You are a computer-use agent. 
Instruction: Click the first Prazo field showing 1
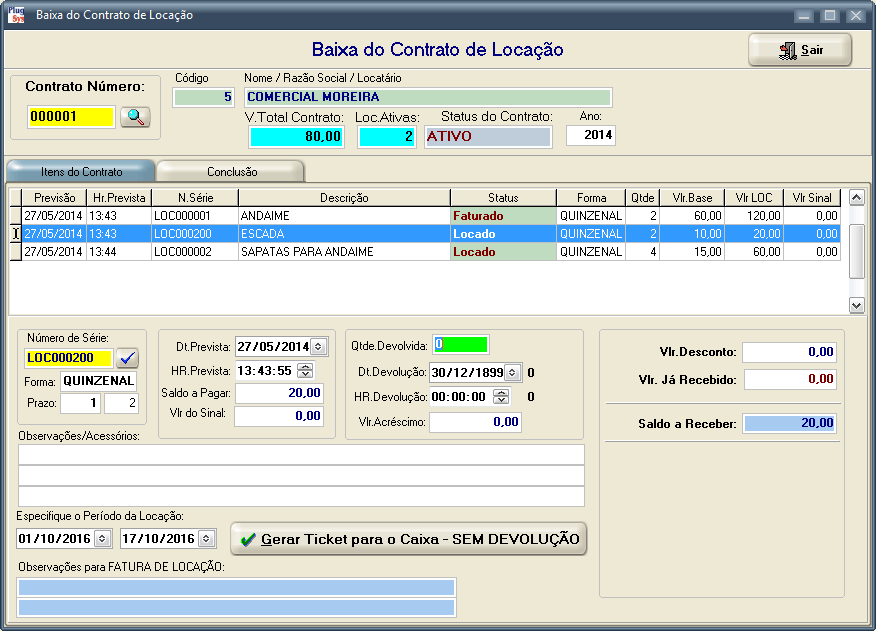80,403
